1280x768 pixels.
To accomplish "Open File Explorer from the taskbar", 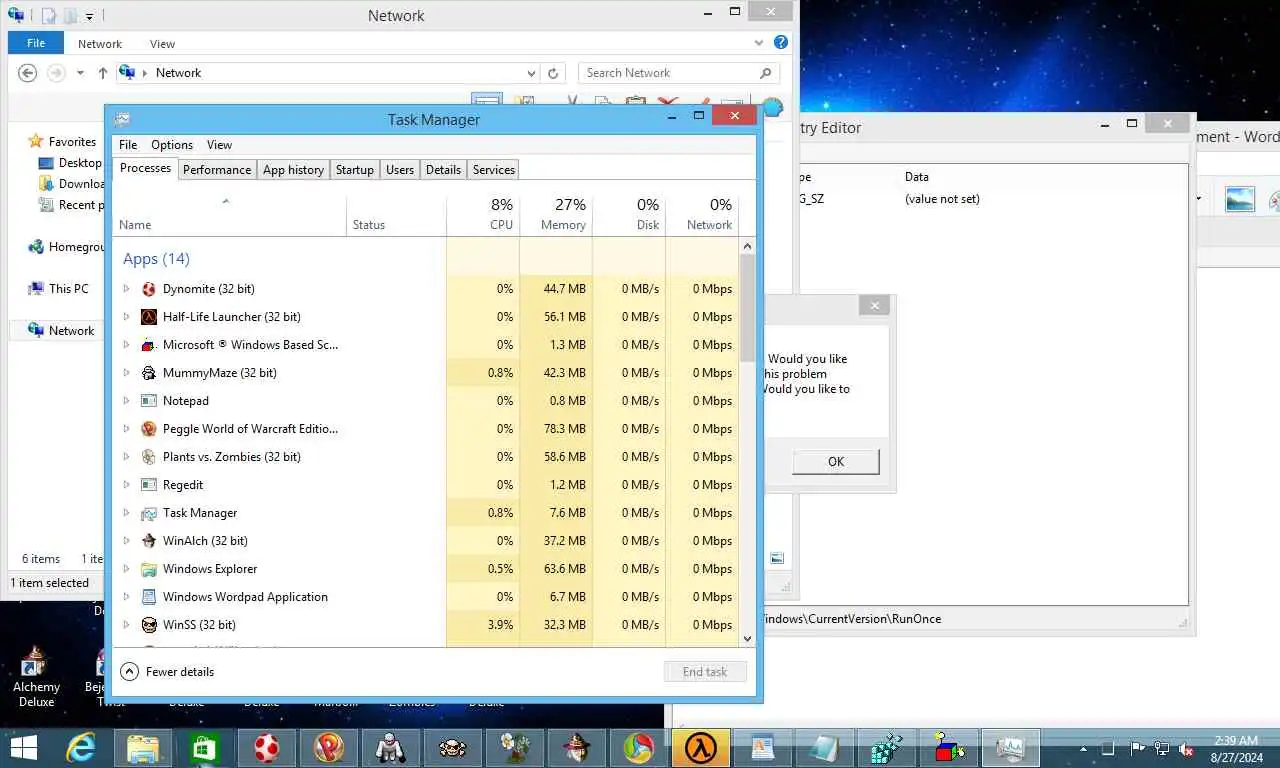I will (142, 747).
